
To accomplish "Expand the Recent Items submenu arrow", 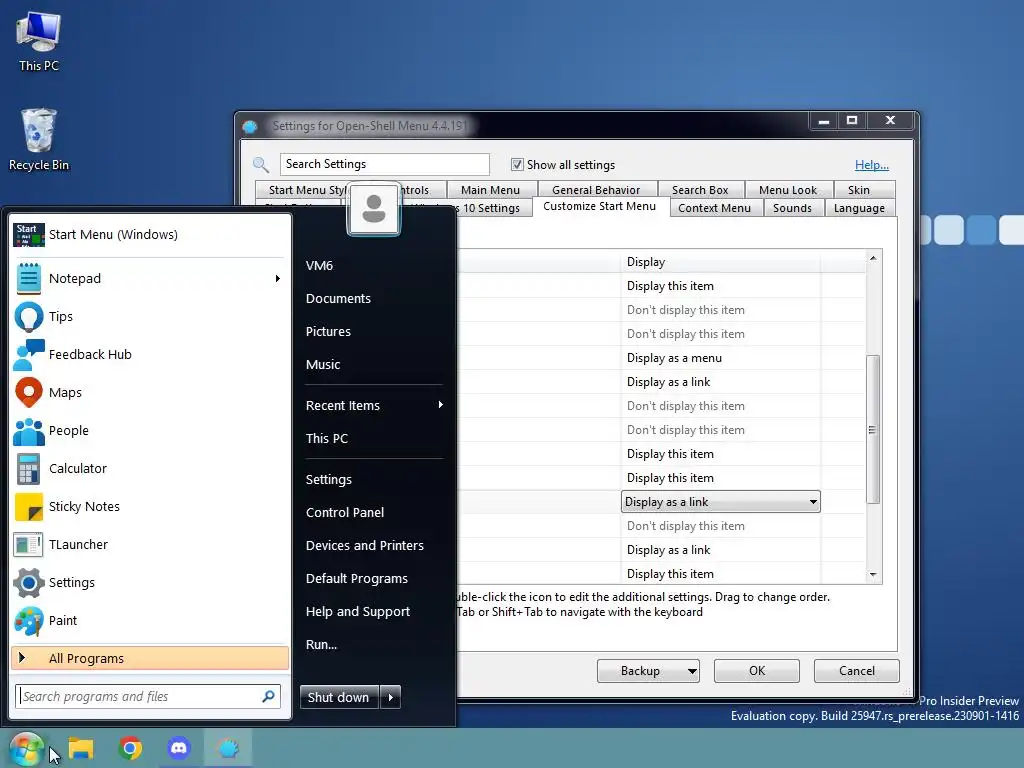I will 441,405.
